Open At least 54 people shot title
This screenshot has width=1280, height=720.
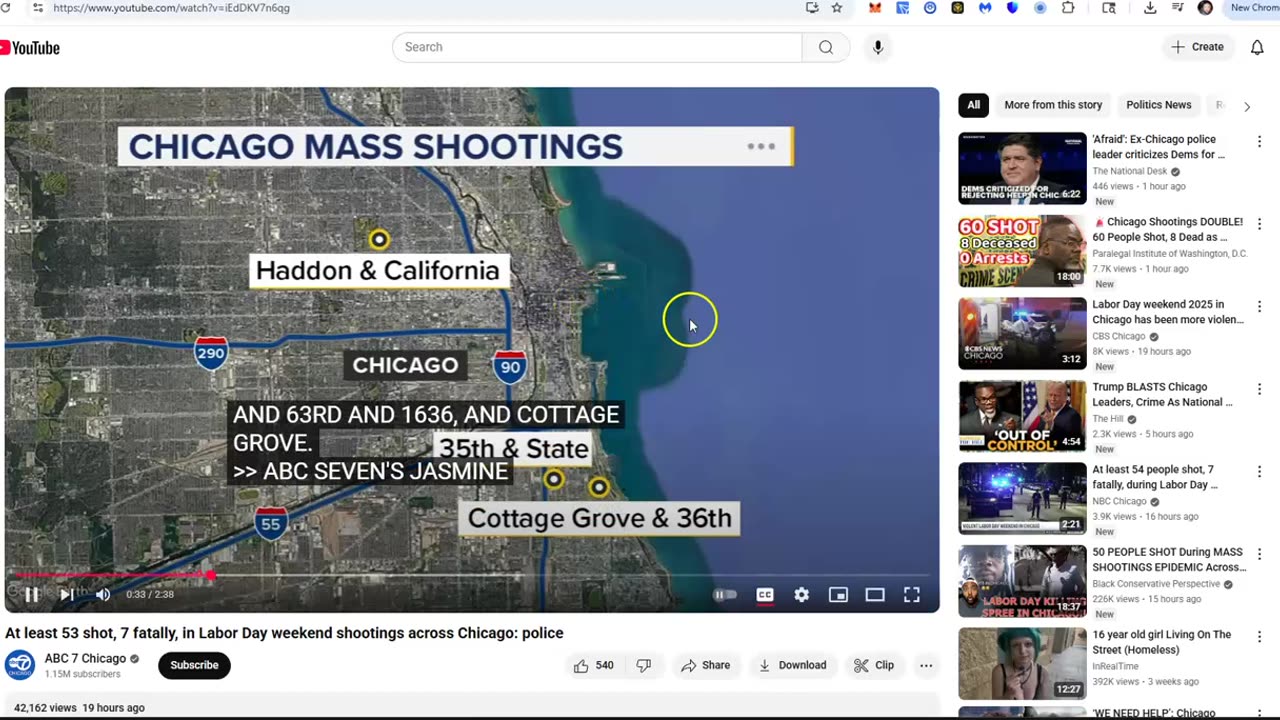[1155, 477]
